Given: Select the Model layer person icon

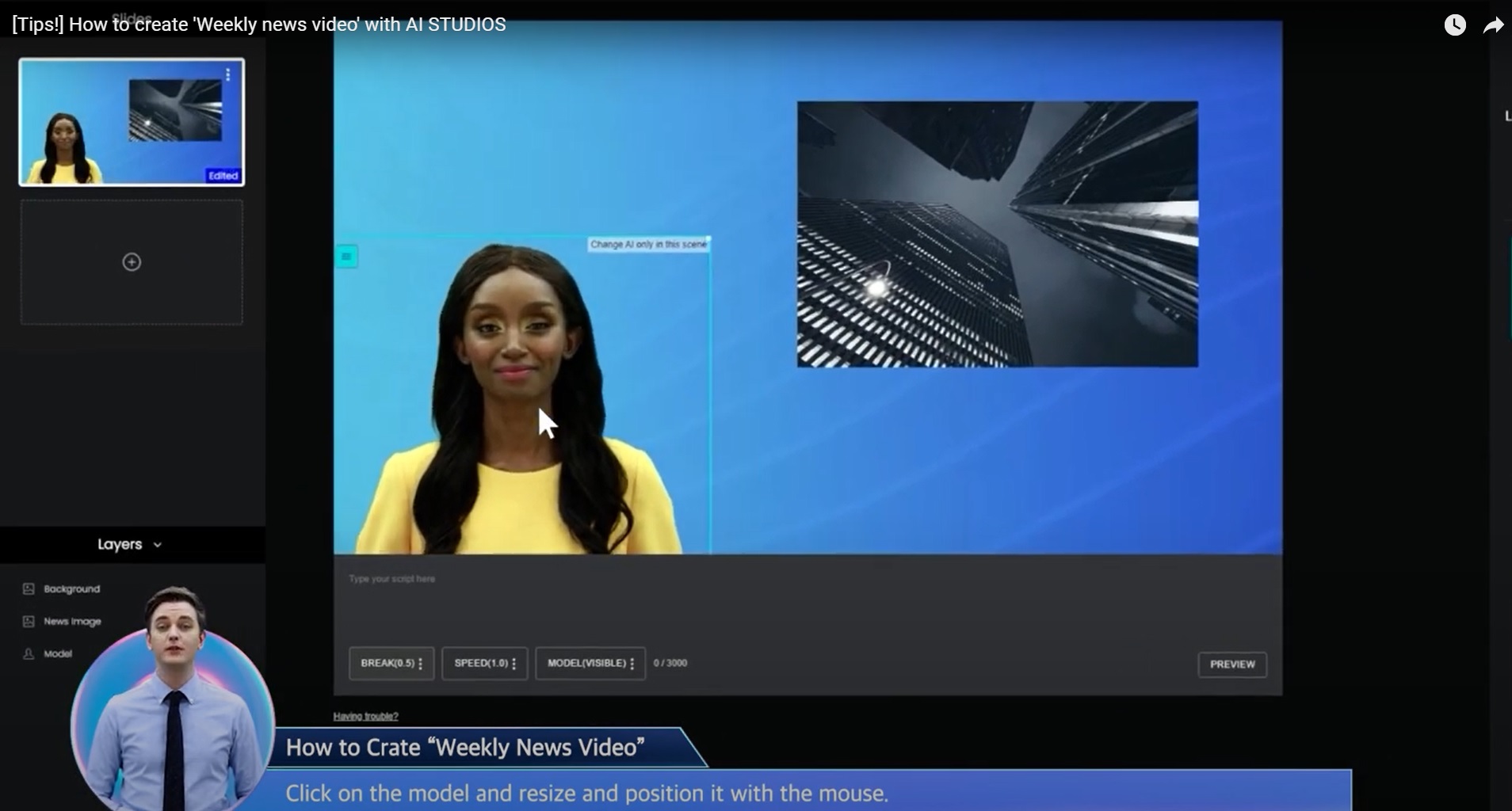Looking at the screenshot, I should pos(29,653).
